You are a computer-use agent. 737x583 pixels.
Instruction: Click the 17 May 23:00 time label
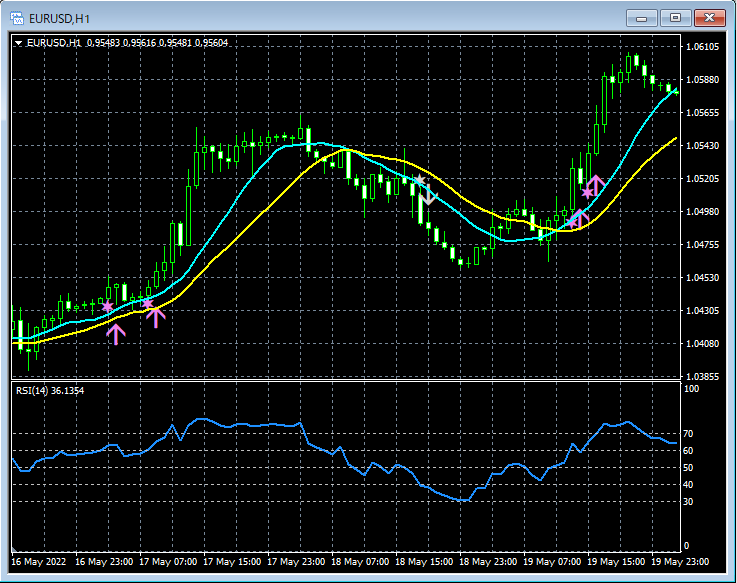[x=296, y=562]
